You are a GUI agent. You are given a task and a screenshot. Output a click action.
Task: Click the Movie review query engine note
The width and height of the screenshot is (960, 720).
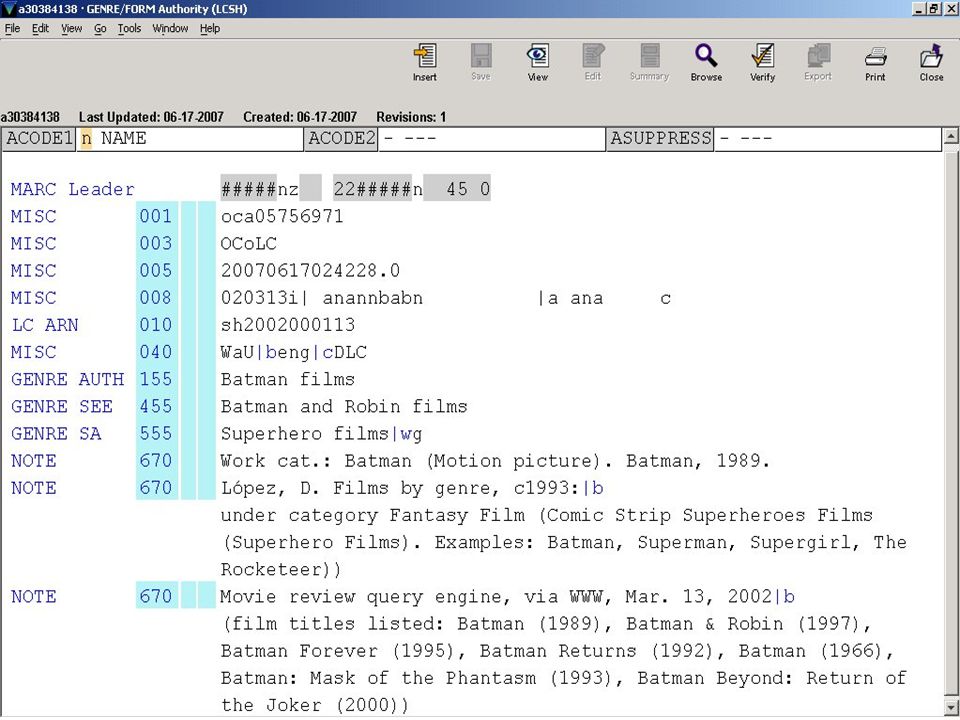click(x=563, y=650)
